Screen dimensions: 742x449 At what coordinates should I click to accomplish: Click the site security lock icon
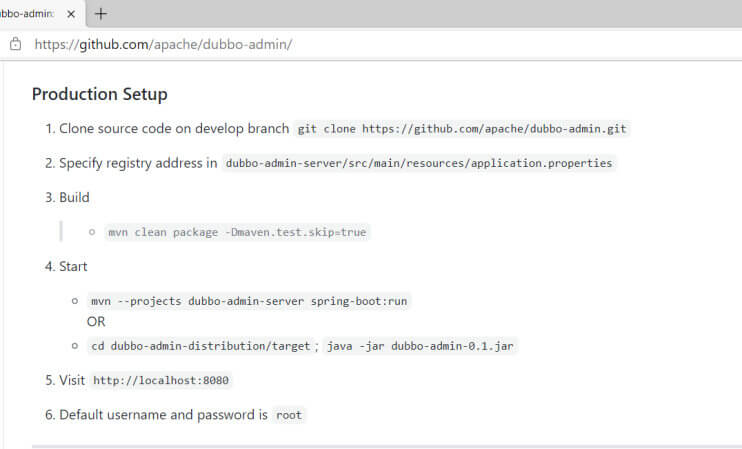(16, 44)
